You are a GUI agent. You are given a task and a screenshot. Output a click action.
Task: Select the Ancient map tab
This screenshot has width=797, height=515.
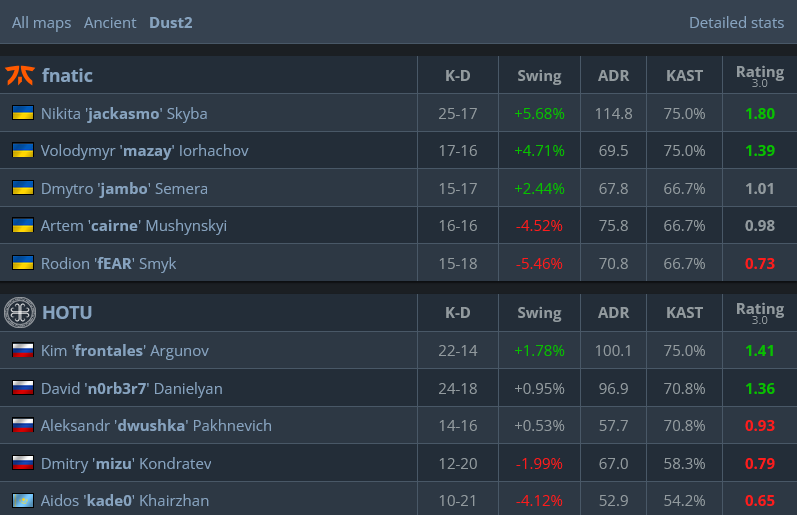[110, 23]
